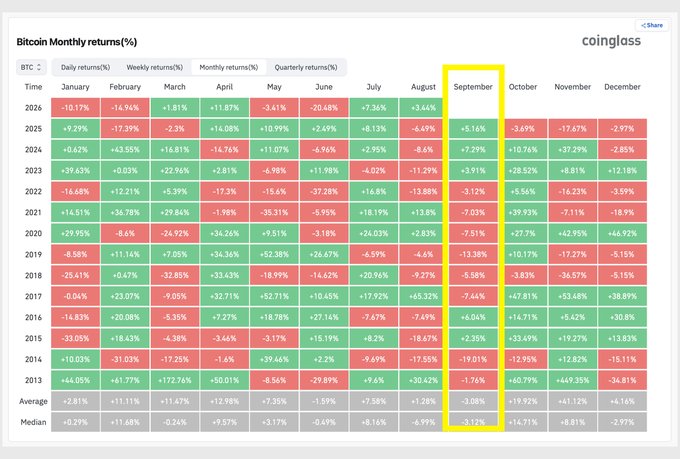680x459 pixels.
Task: Click the April column header
Action: (x=225, y=87)
